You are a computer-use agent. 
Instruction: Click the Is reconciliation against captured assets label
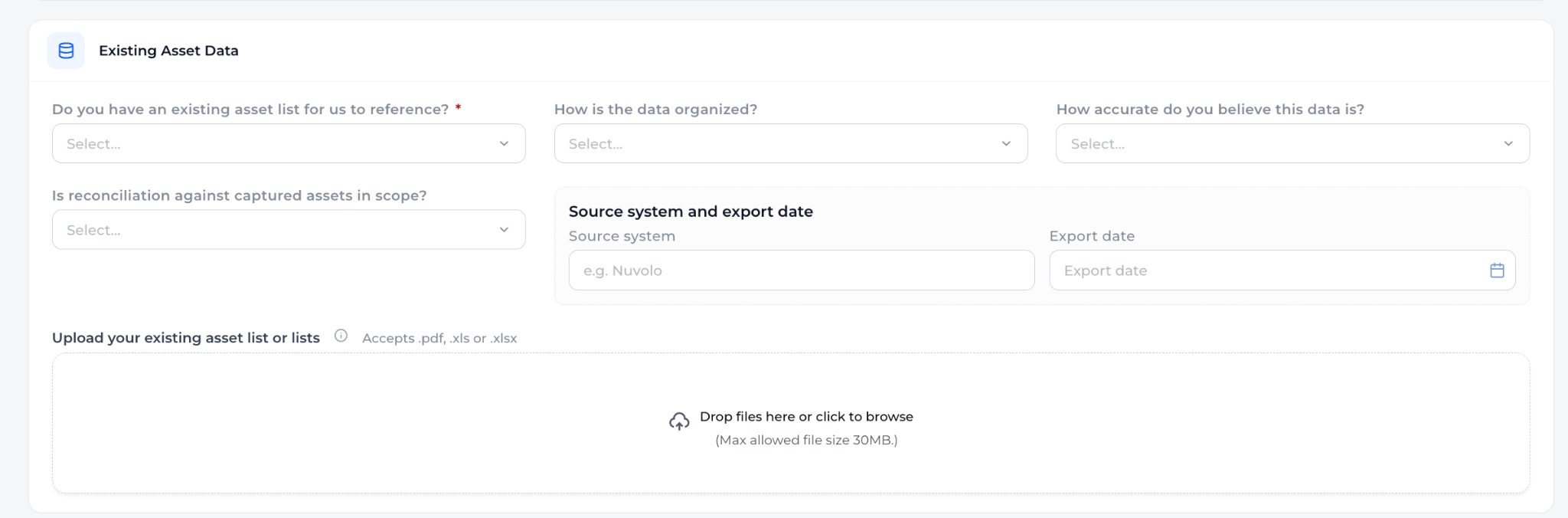[240, 195]
